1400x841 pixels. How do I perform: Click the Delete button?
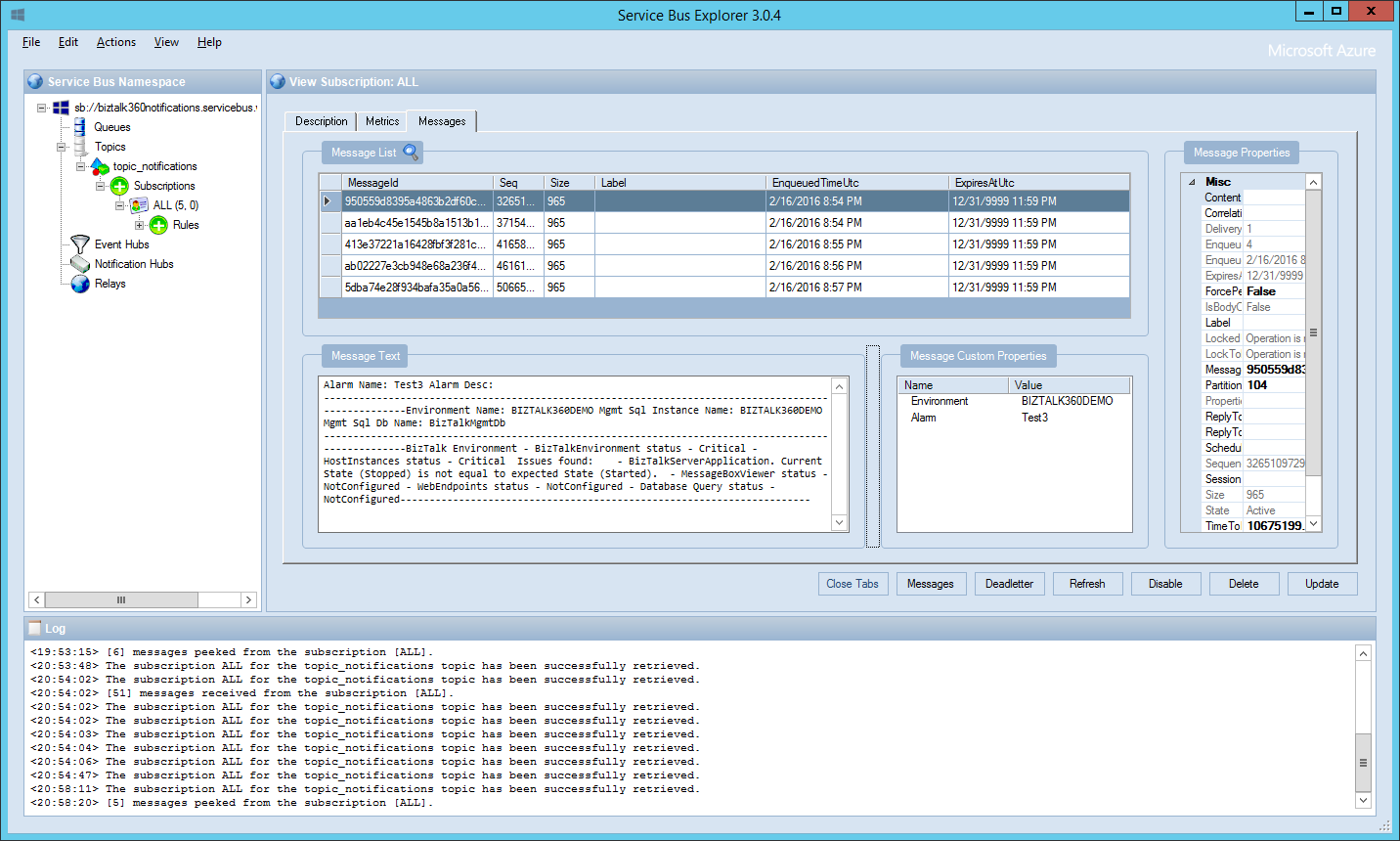(1244, 584)
